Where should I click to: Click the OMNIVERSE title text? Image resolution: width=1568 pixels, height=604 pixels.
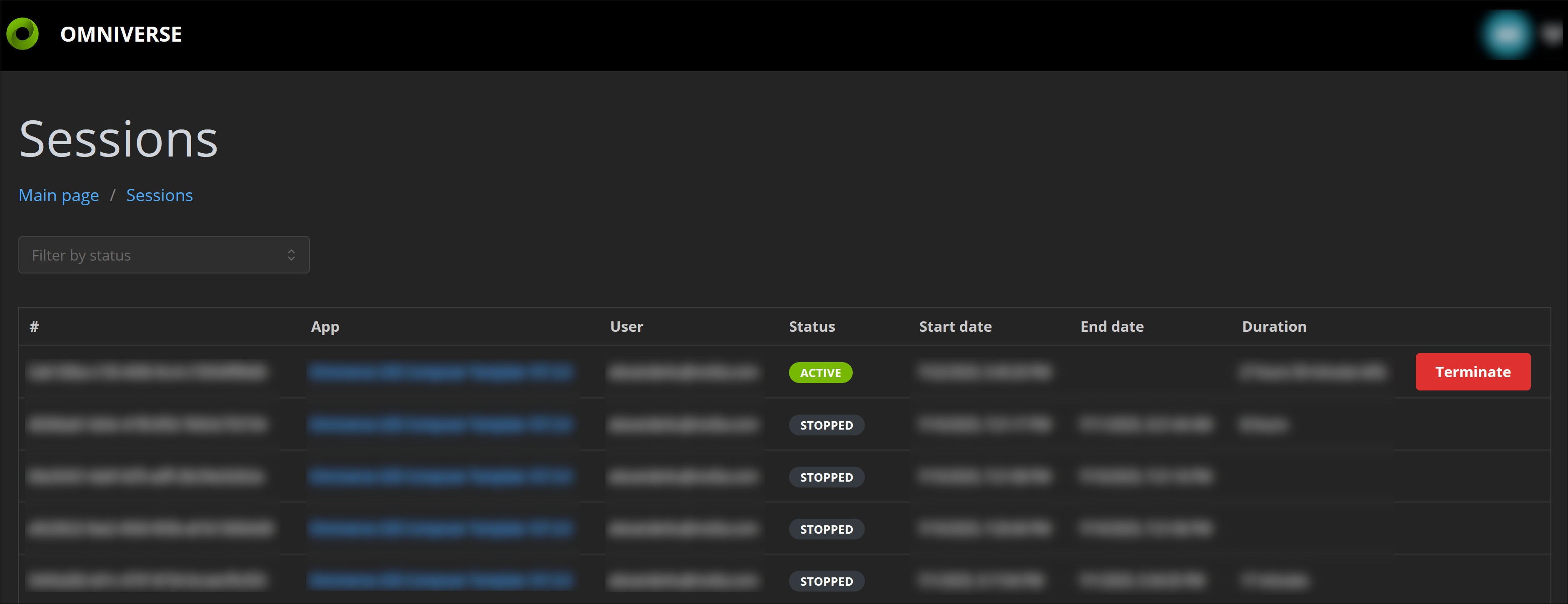pyautogui.click(x=120, y=35)
